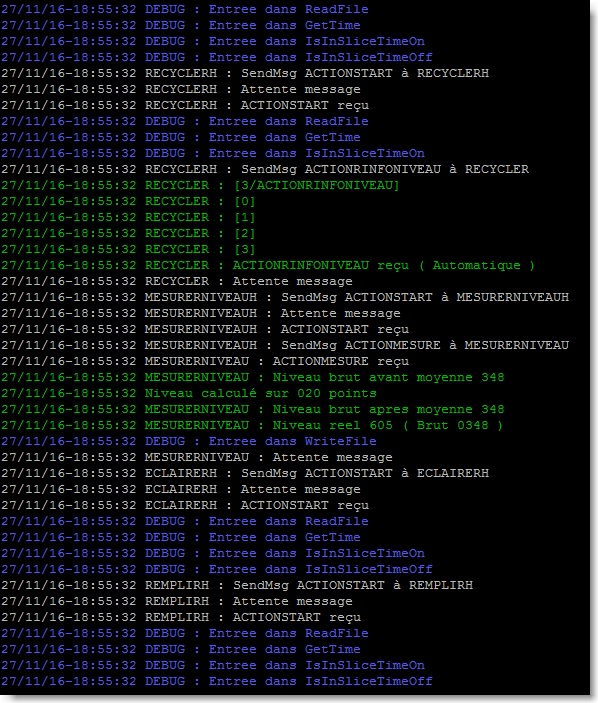This screenshot has height=703, width=598.
Task: Click 'Niveau reel 605 ( Brut 0348 )' line
Action: coord(252,425)
